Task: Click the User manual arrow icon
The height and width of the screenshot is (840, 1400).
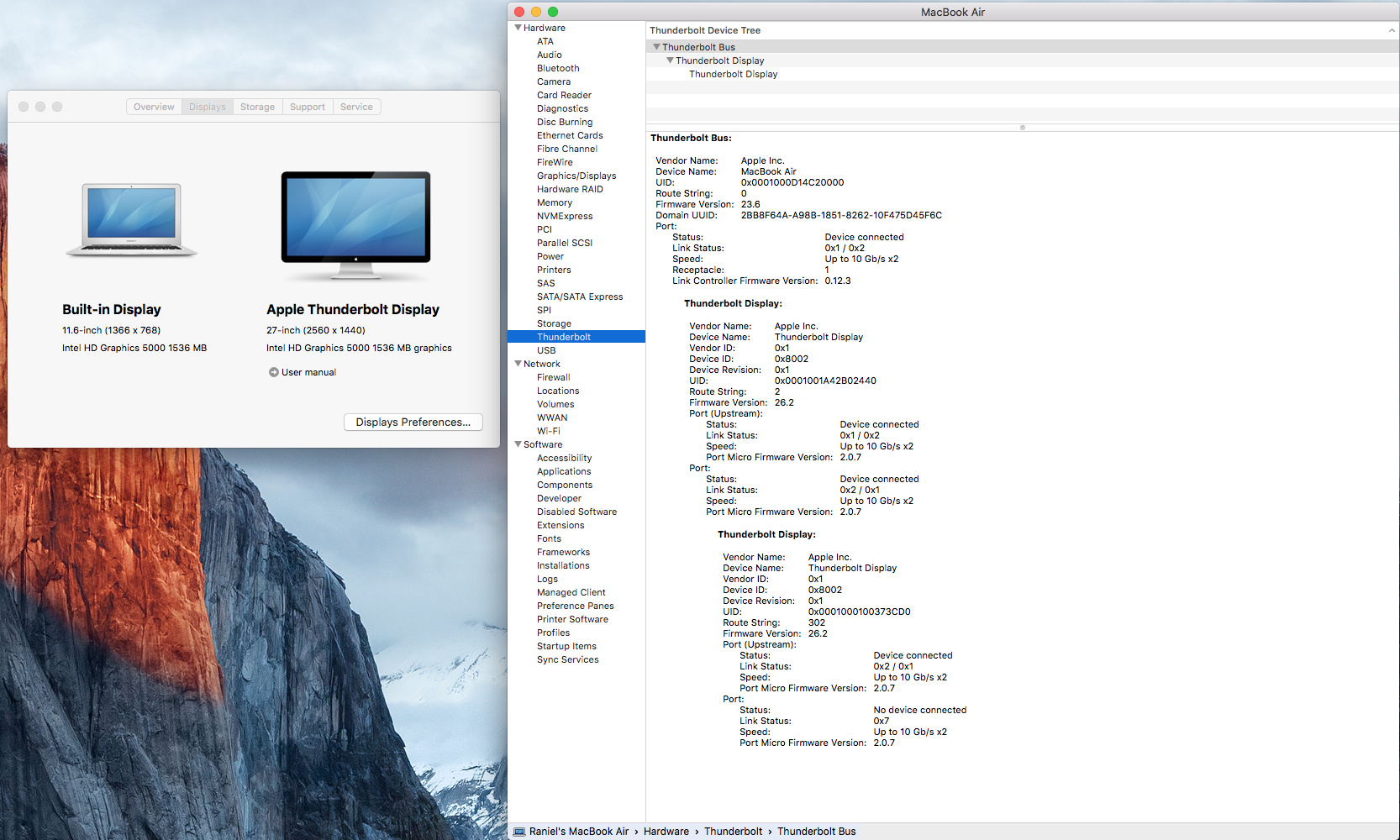Action: tap(273, 372)
